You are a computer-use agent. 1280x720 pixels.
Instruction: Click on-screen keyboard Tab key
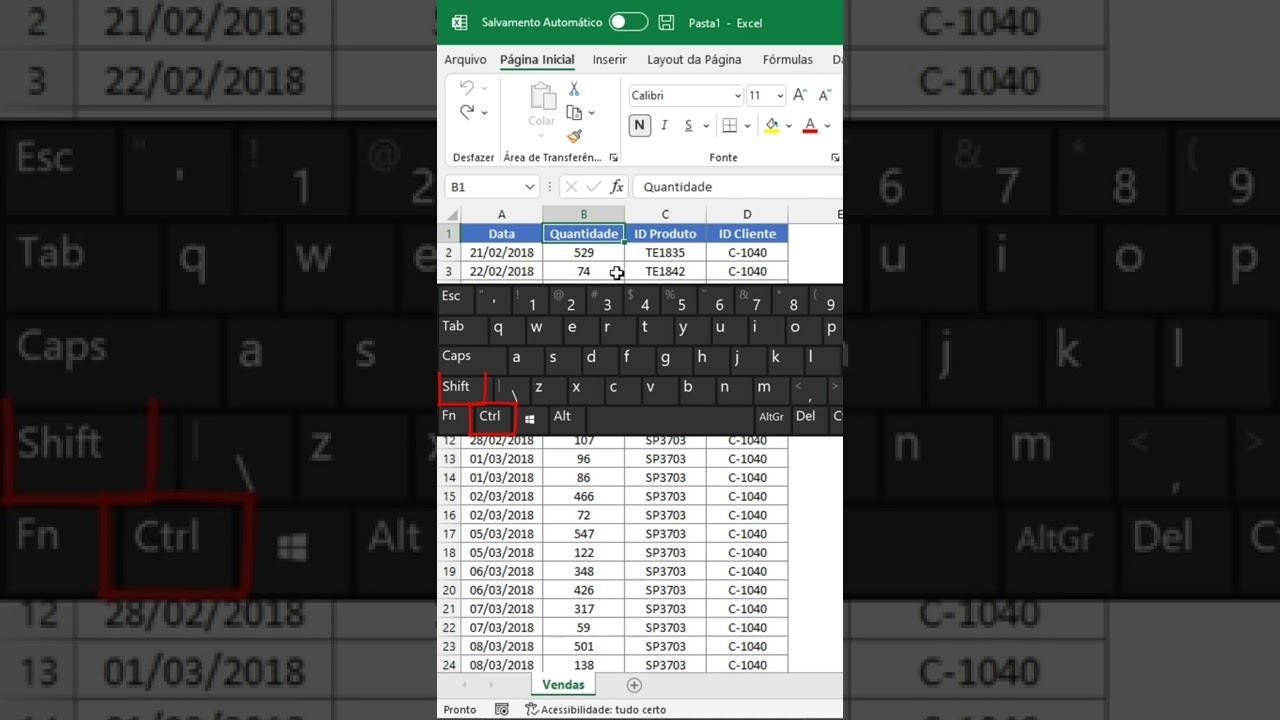click(460, 328)
